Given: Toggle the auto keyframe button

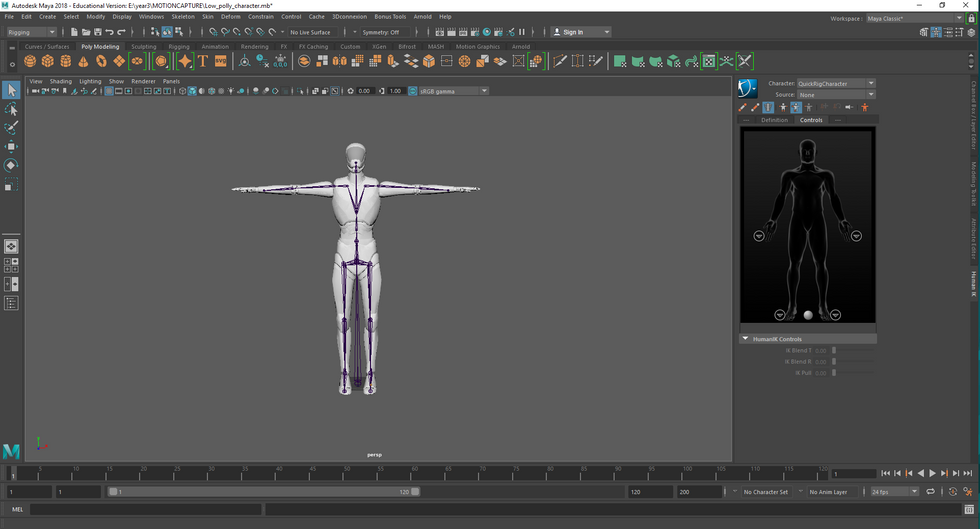Looking at the screenshot, I should tap(952, 492).
